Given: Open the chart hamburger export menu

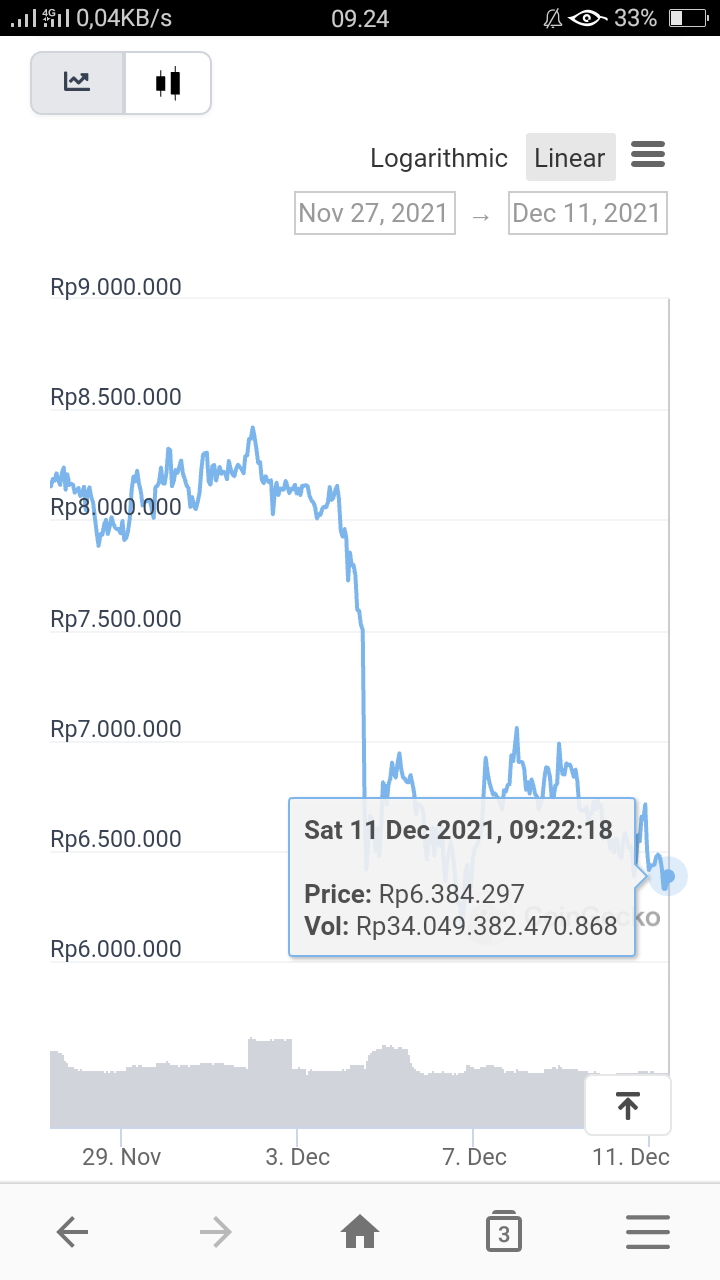Looking at the screenshot, I should 648,155.
